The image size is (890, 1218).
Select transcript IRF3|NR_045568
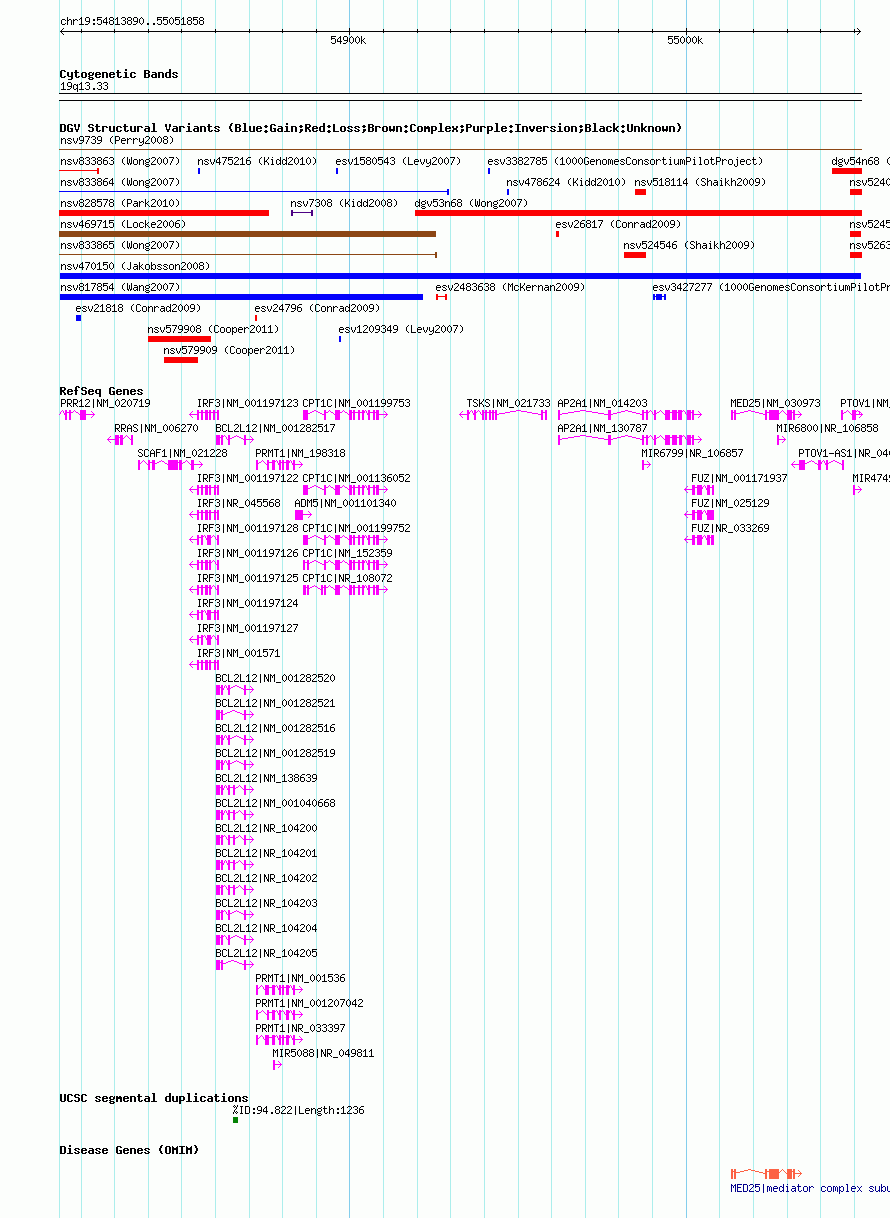pyautogui.click(x=238, y=503)
